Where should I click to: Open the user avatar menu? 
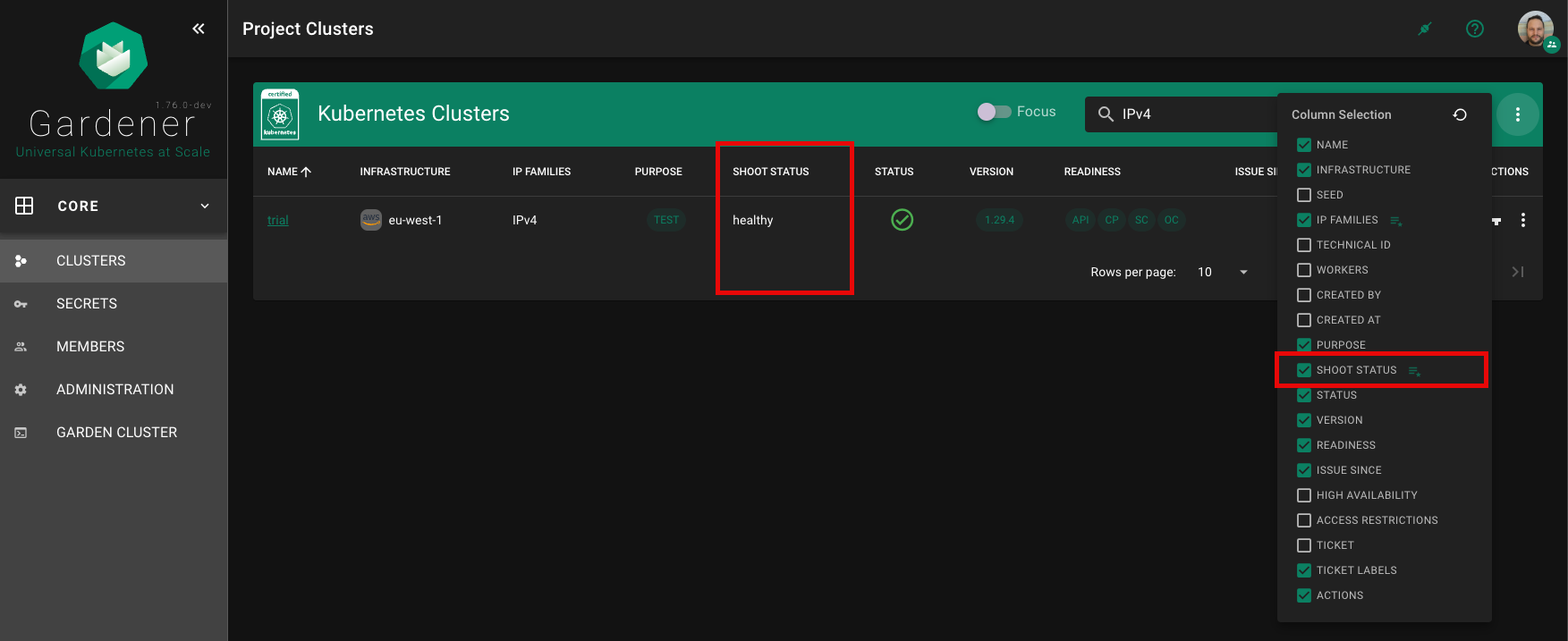coord(1536,29)
